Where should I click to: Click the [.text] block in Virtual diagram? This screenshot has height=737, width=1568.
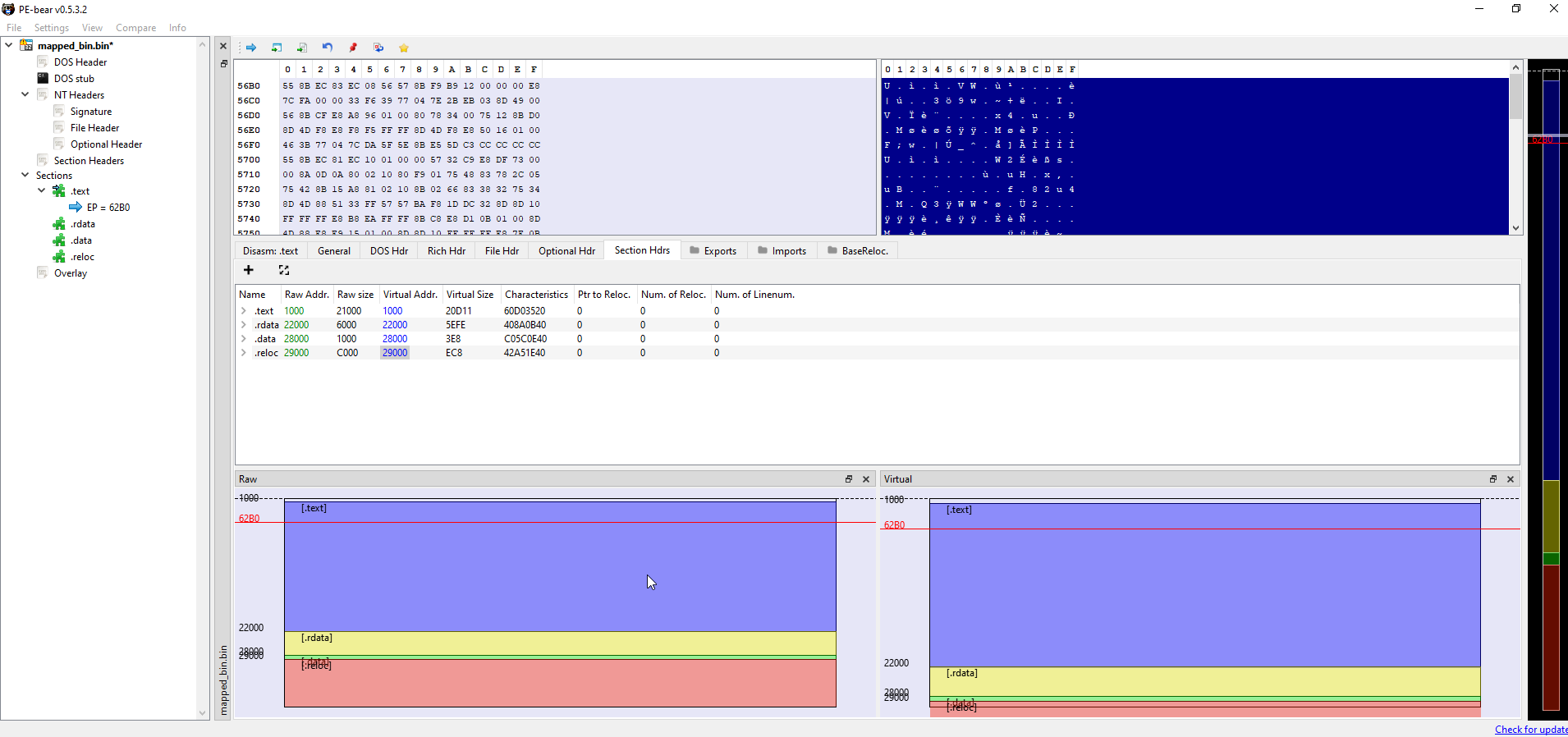click(1204, 584)
